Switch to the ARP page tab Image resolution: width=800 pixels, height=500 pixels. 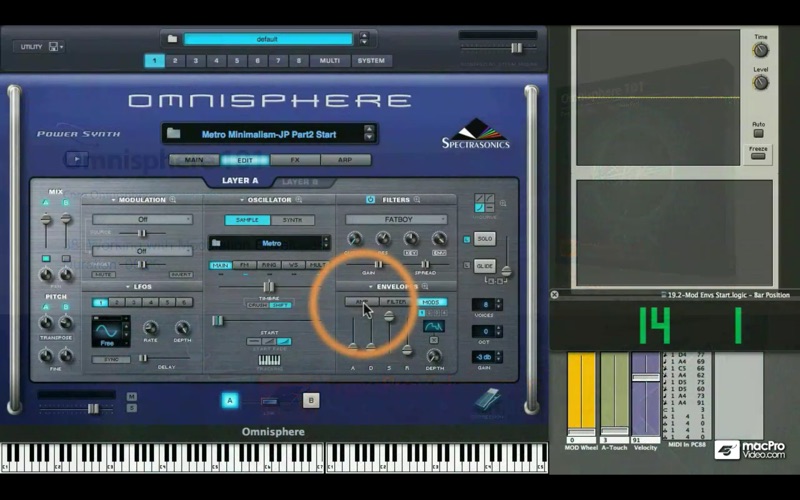[x=345, y=160]
